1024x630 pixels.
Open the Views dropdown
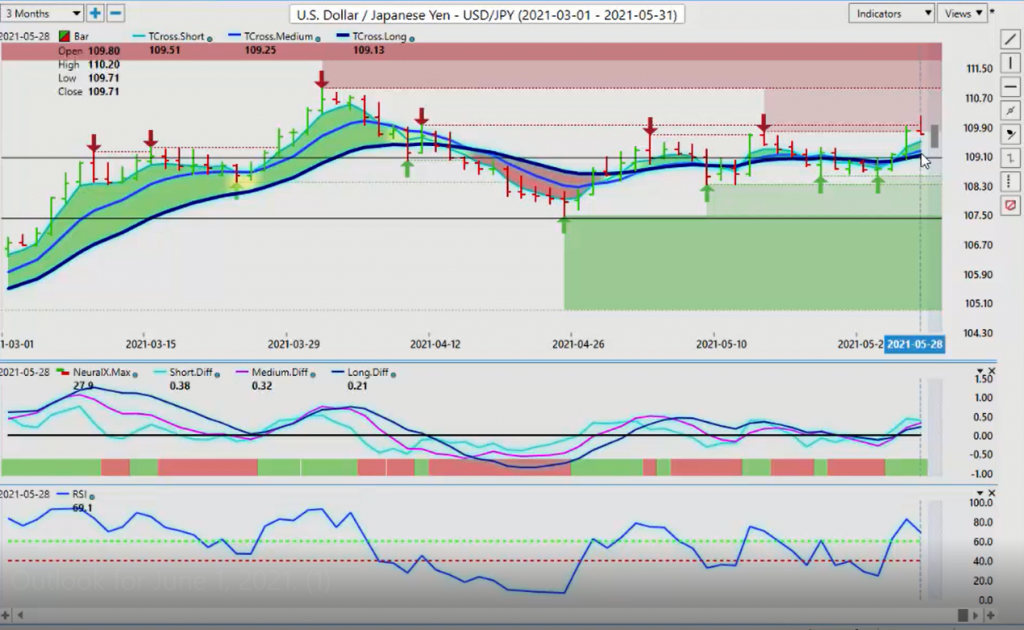point(961,13)
